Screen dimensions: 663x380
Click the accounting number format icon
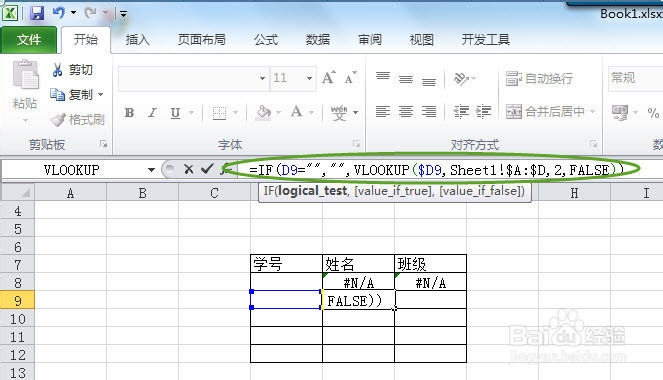[x=620, y=112]
